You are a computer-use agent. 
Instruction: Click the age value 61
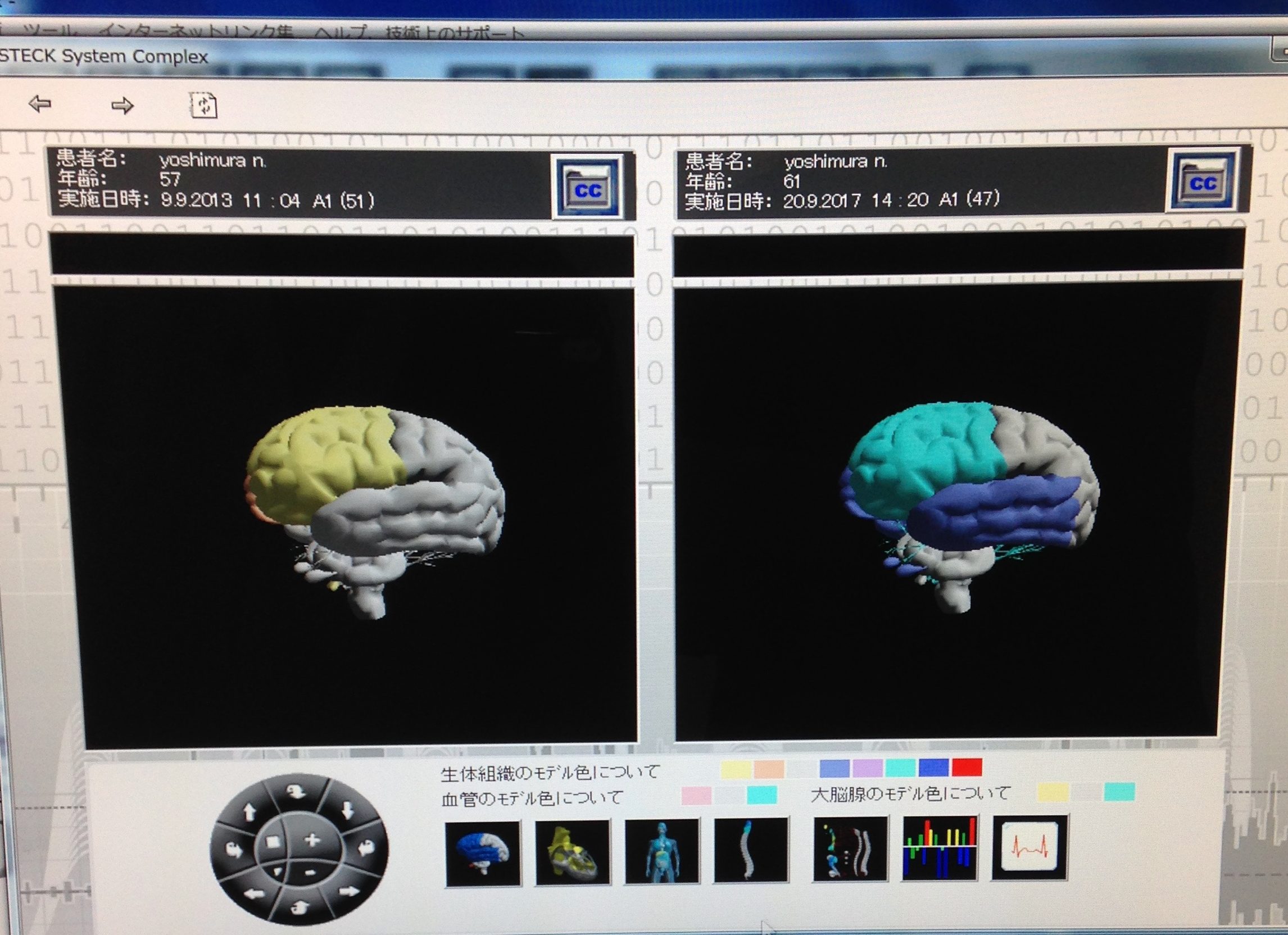[x=792, y=181]
